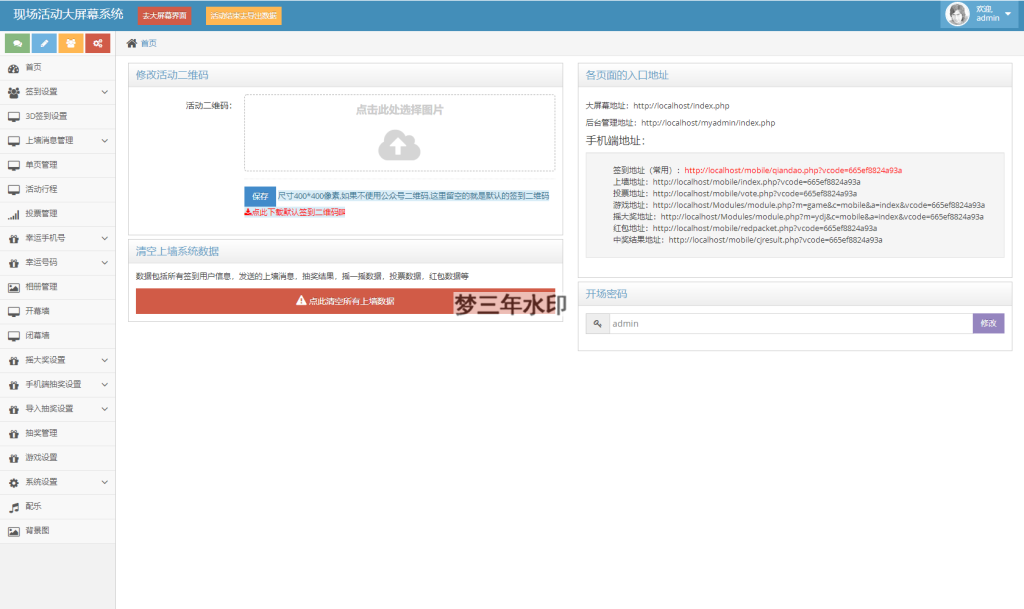
Task: Expand the 幸运手机号 menu chevron
Action: point(104,238)
